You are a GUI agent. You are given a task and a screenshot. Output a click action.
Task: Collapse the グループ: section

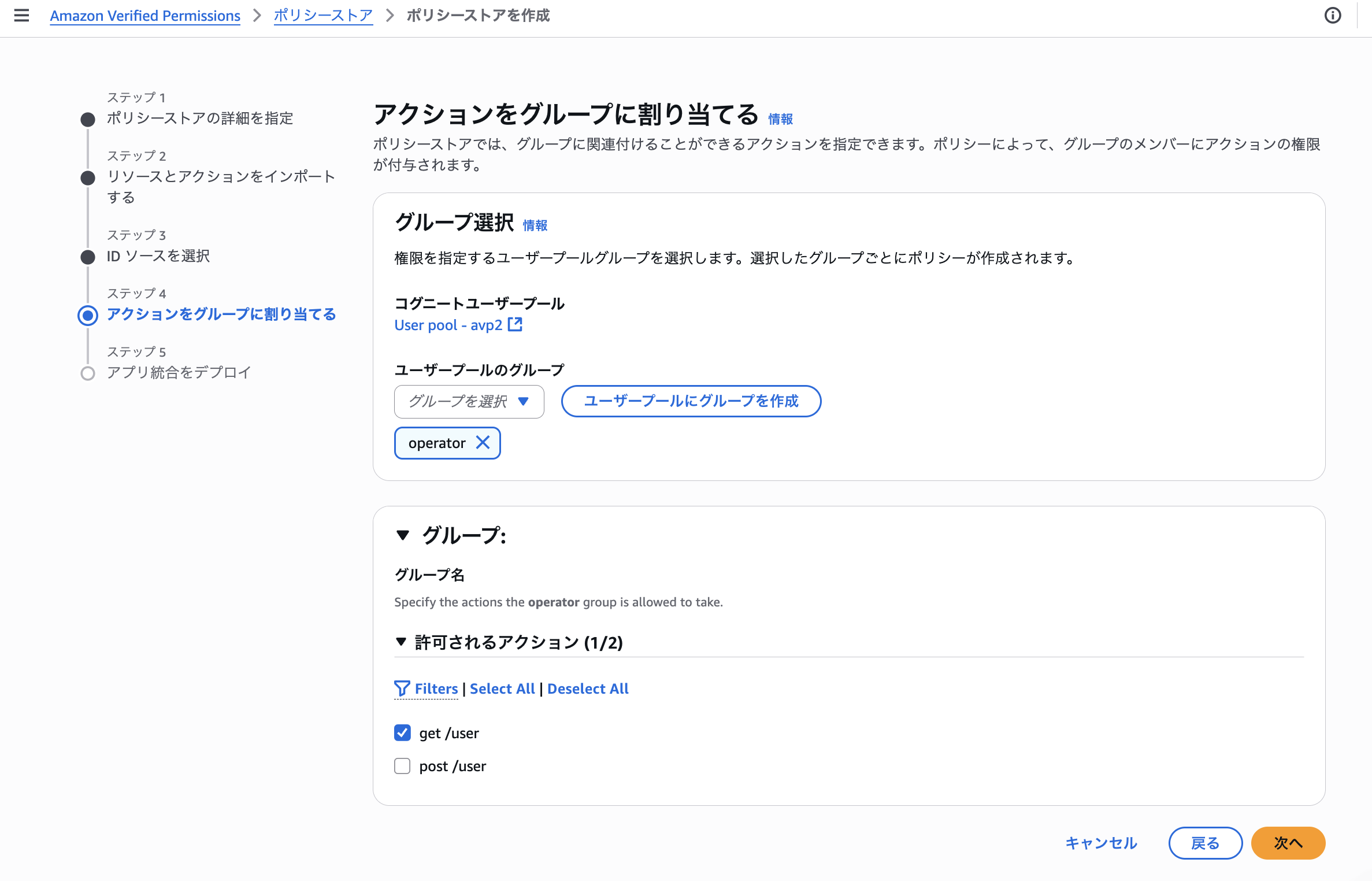pos(403,536)
